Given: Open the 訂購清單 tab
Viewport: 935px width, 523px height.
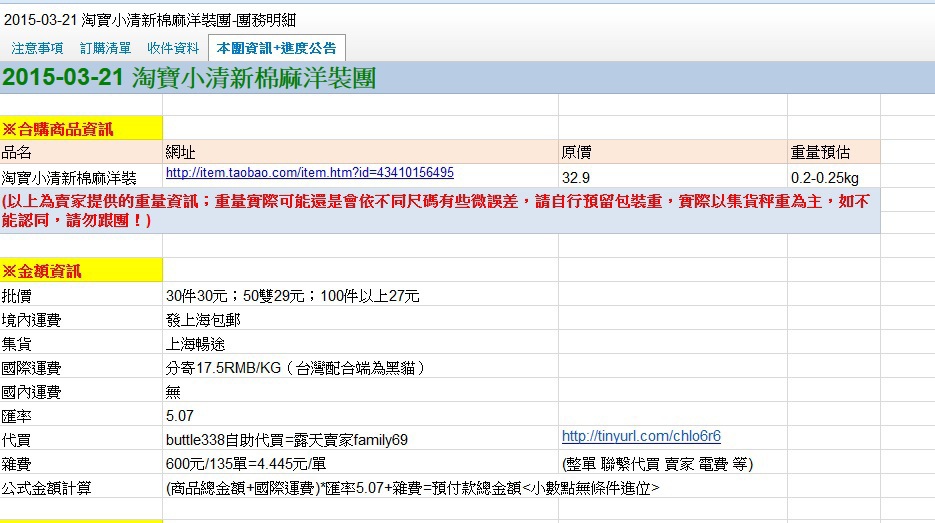Looking at the screenshot, I should tap(106, 48).
